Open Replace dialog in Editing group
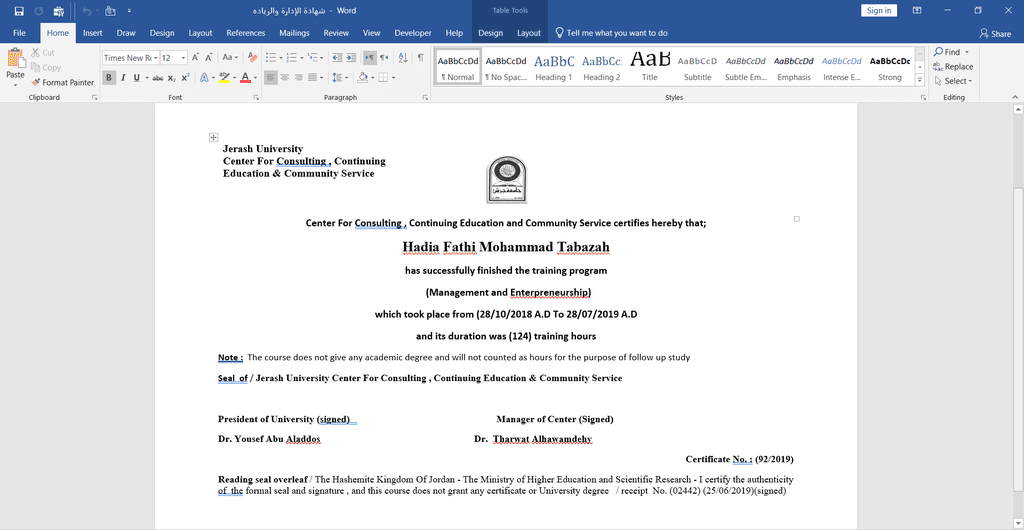1024x530 pixels. tap(953, 67)
